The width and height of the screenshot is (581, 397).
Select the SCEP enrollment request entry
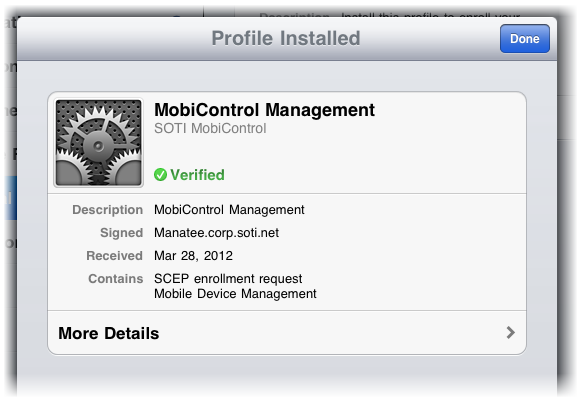(x=228, y=279)
